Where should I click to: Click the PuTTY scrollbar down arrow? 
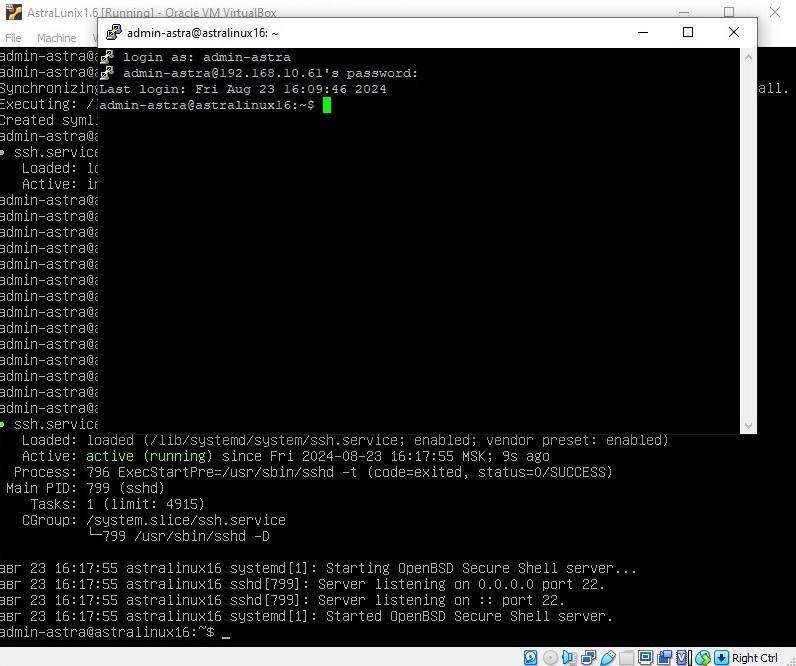tap(748, 425)
